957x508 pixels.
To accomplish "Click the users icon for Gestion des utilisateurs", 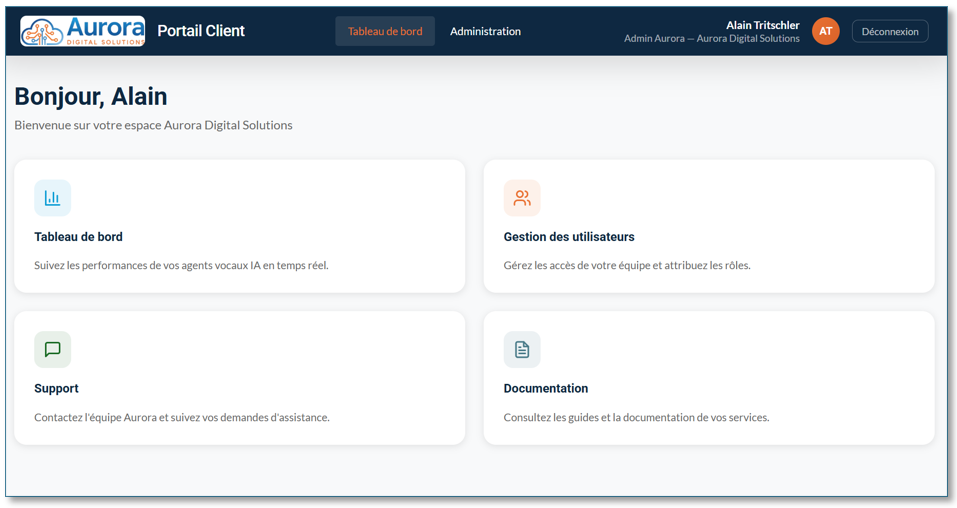I will (522, 198).
